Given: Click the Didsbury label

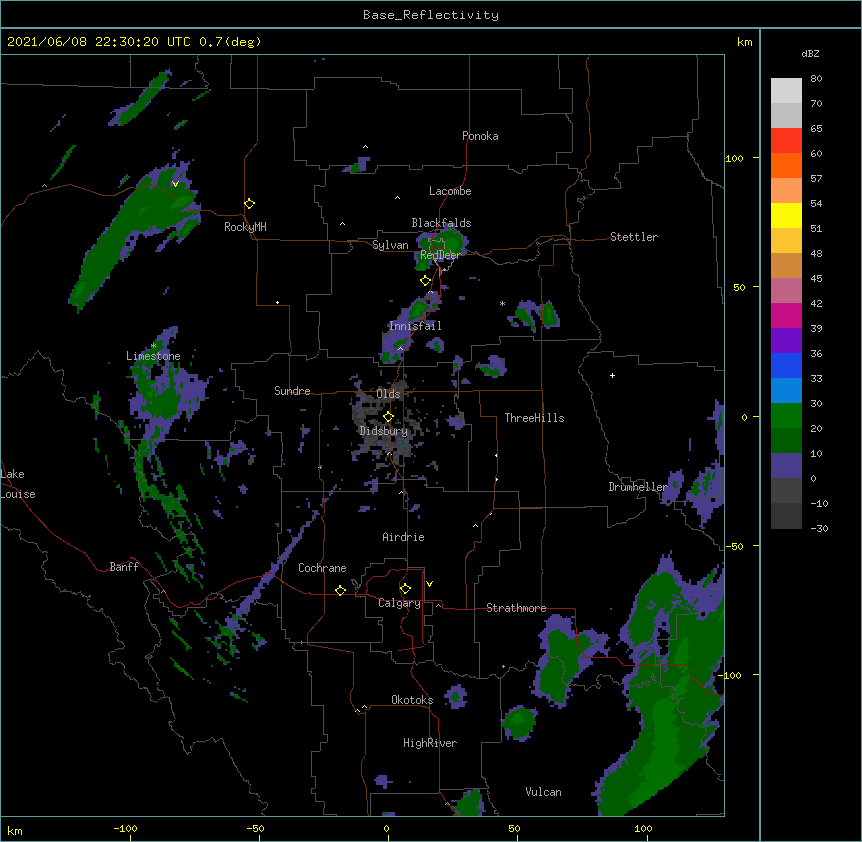Looking at the screenshot, I should tap(384, 431).
